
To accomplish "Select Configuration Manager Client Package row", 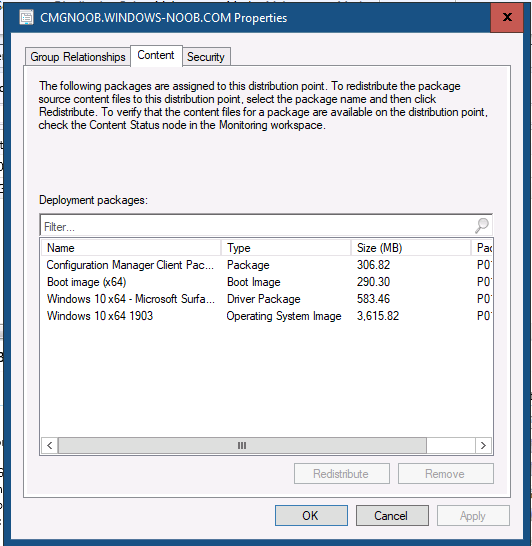I will click(x=266, y=265).
